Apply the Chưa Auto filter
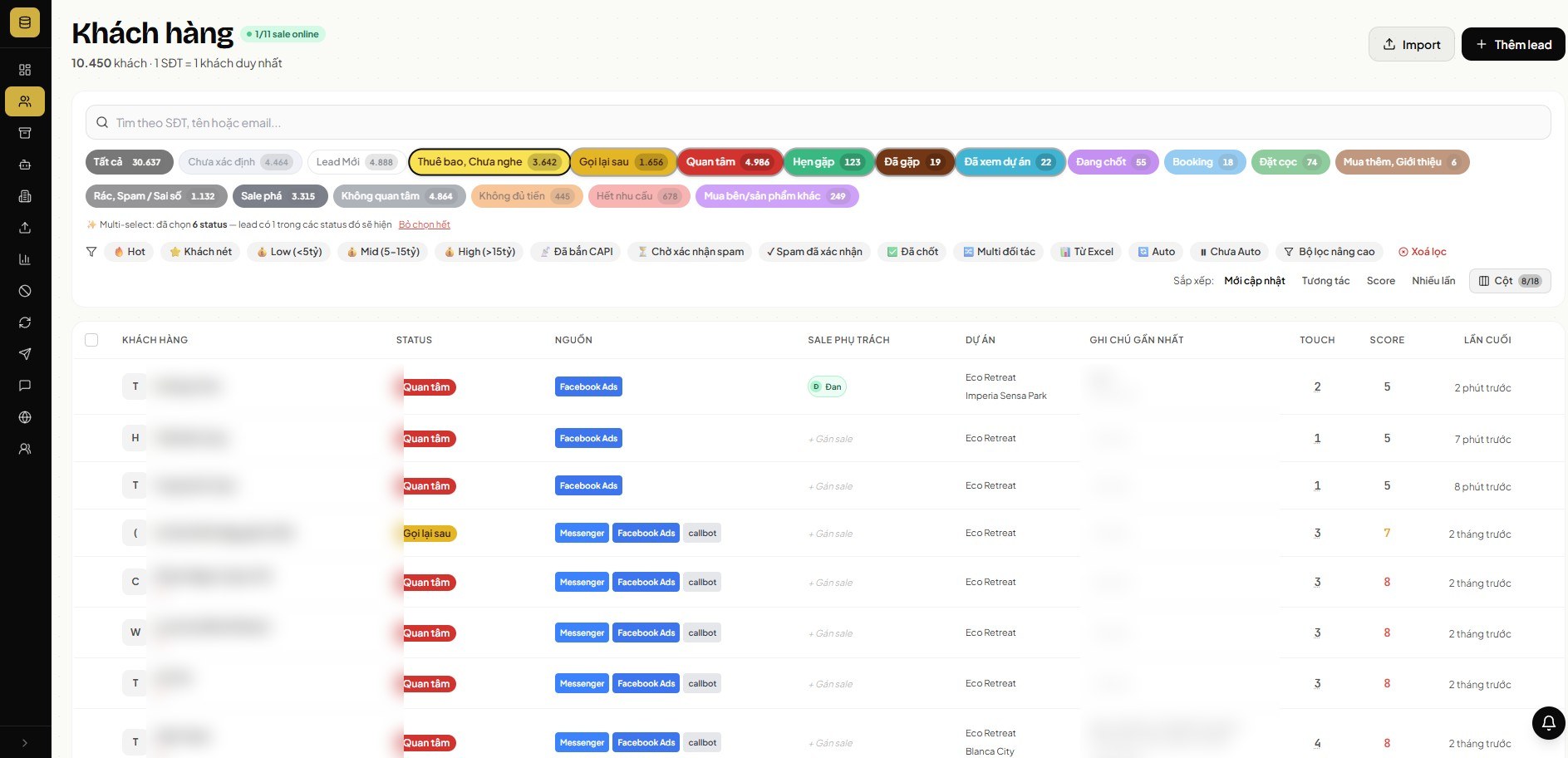This screenshot has height=758, width=1568. click(1229, 252)
